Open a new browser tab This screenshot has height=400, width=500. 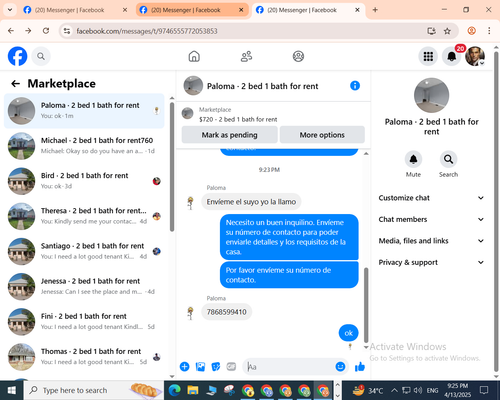coord(375,10)
